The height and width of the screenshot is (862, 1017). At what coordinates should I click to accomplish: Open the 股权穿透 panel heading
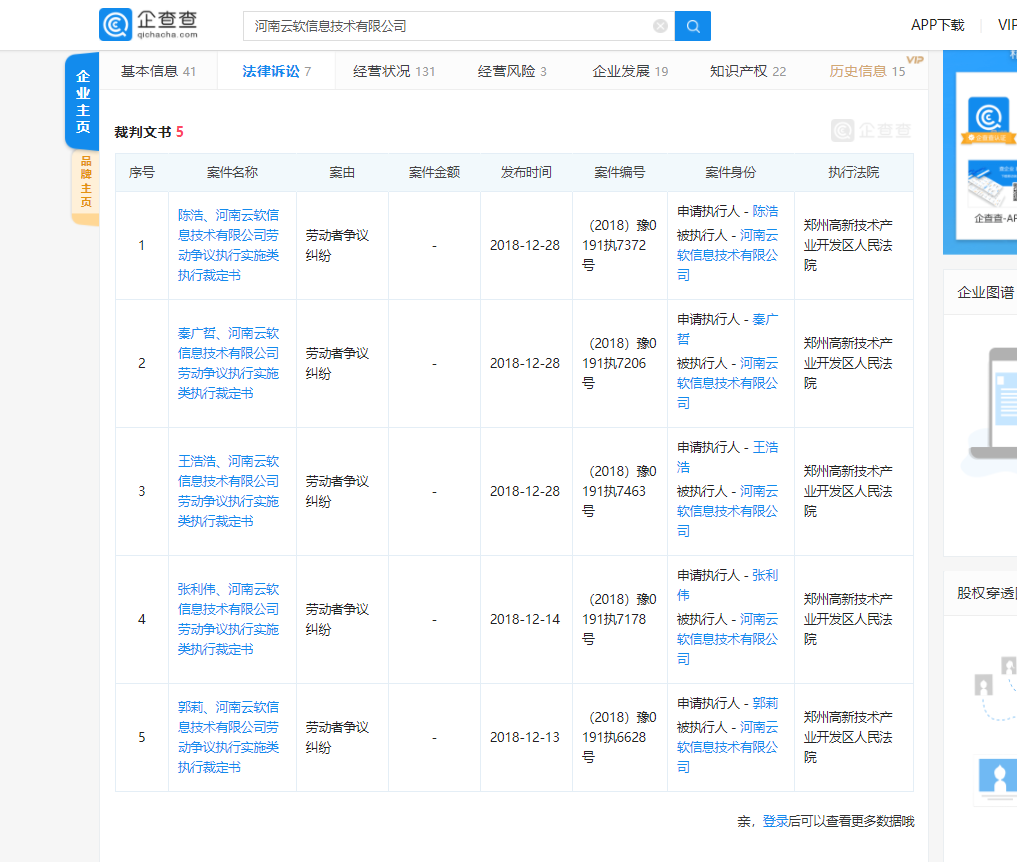point(986,593)
